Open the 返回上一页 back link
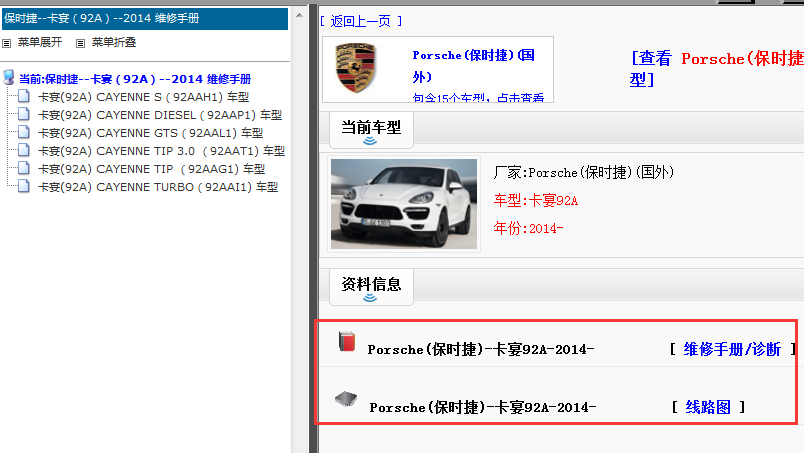The image size is (804, 453). (361, 21)
